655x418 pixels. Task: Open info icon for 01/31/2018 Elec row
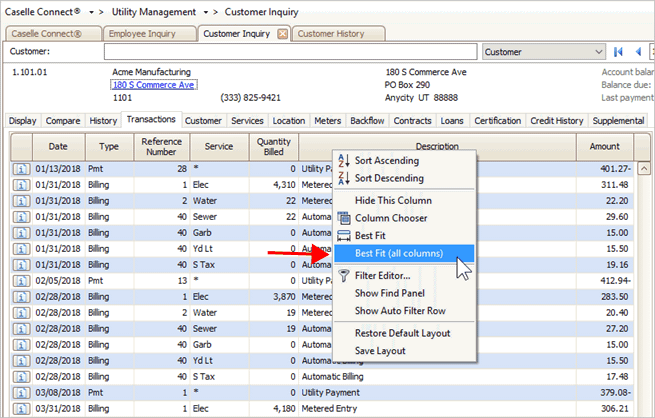click(21, 185)
